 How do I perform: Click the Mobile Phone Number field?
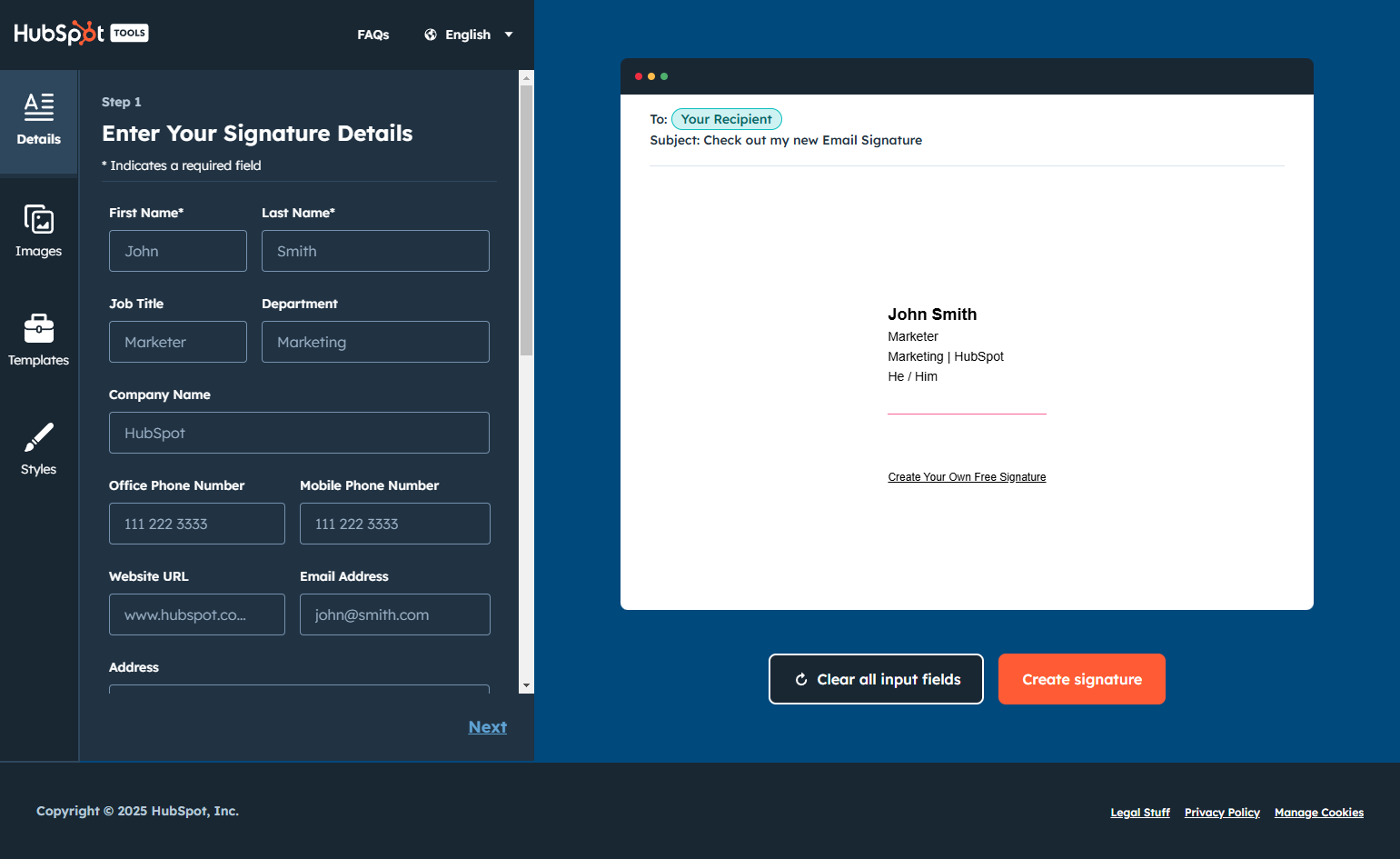(x=395, y=524)
